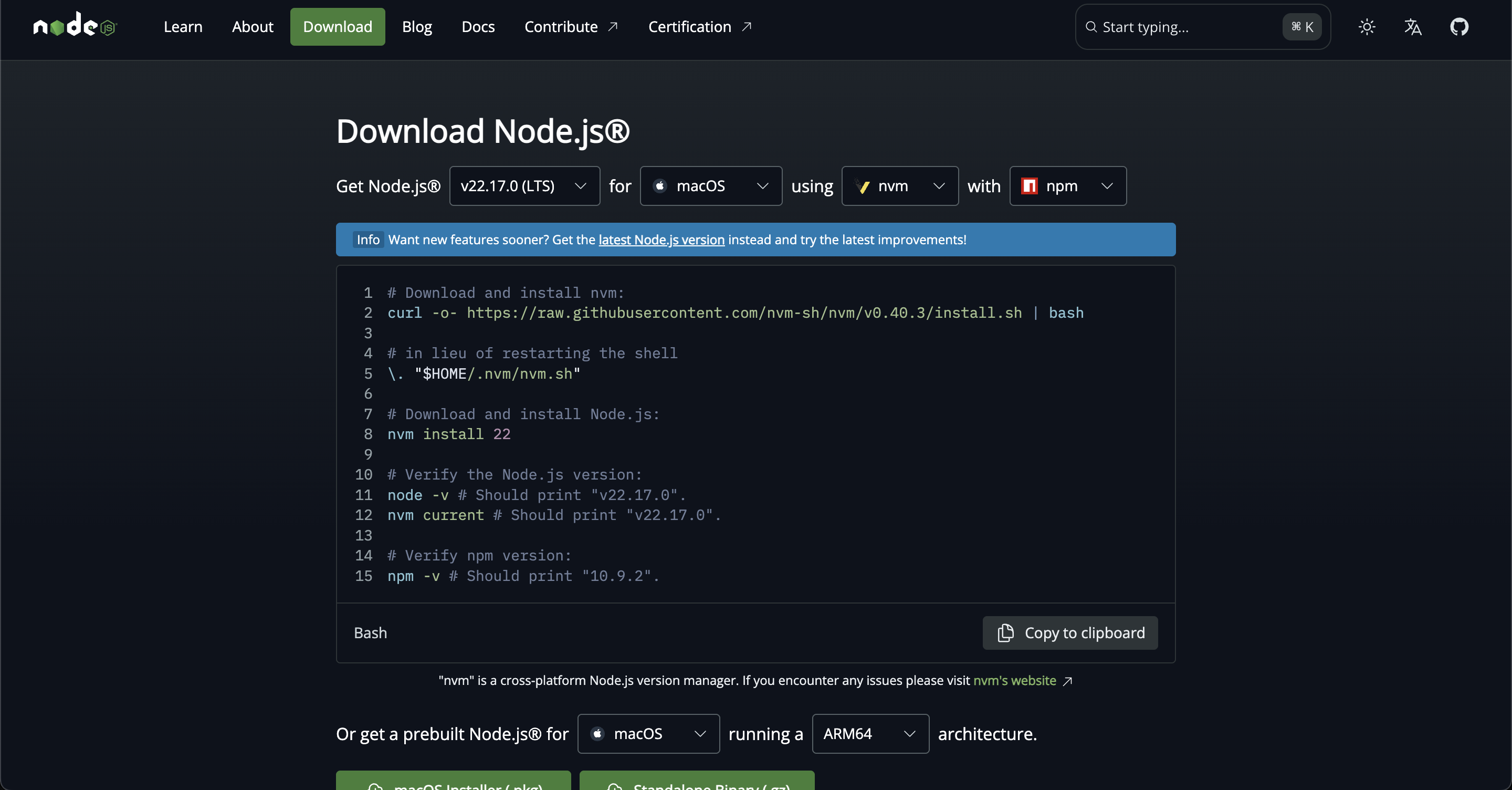
Task: Open the Learn menu item
Action: [183, 26]
